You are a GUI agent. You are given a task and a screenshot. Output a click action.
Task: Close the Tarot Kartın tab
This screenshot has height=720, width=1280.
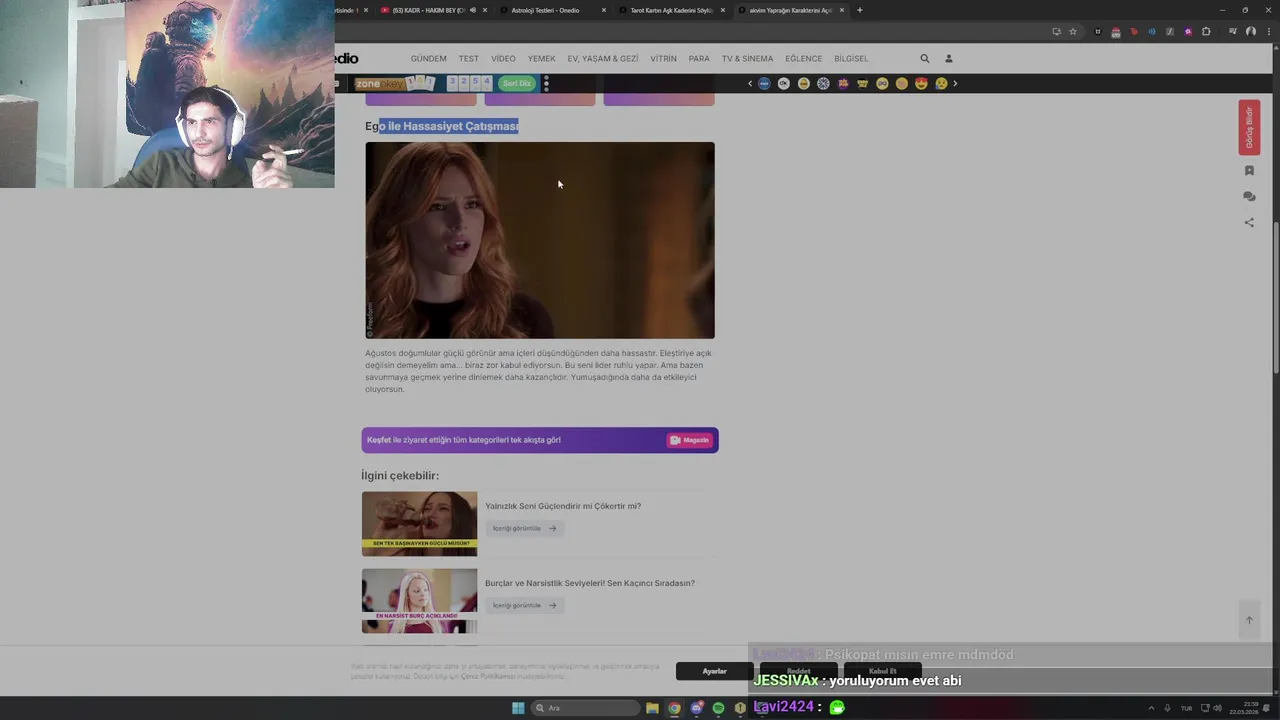(723, 10)
